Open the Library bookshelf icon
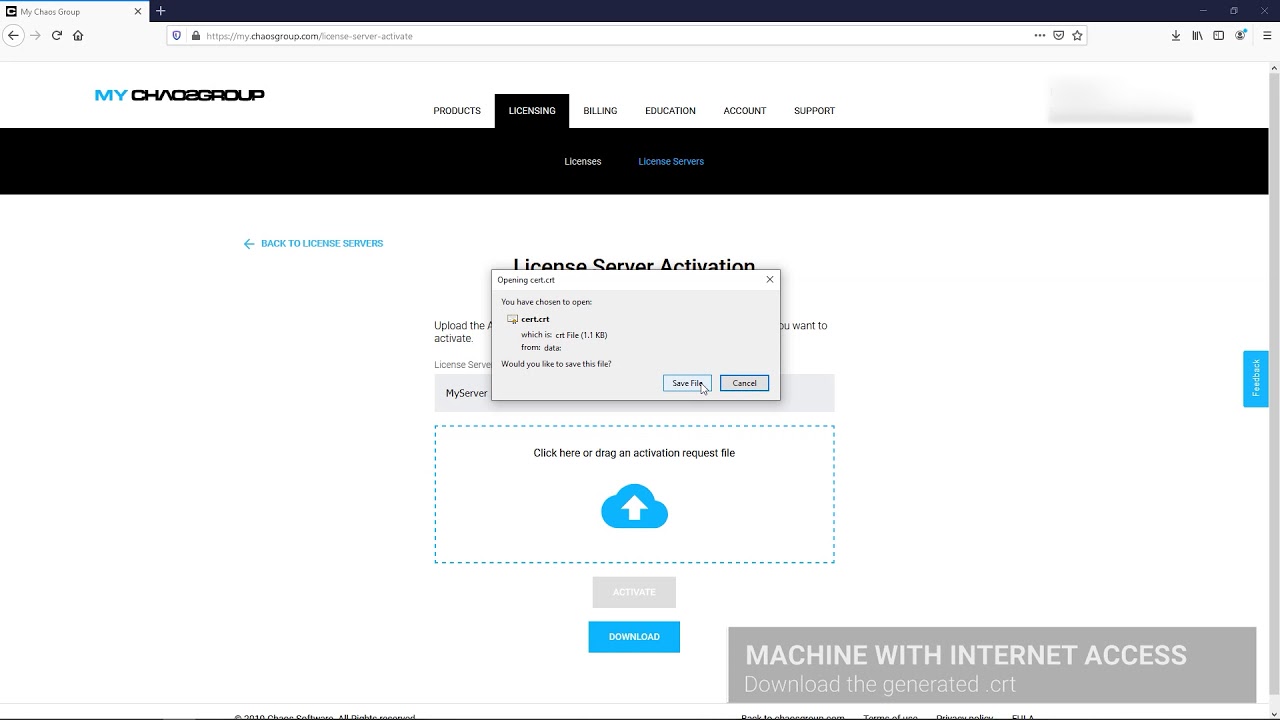 coord(1197,35)
